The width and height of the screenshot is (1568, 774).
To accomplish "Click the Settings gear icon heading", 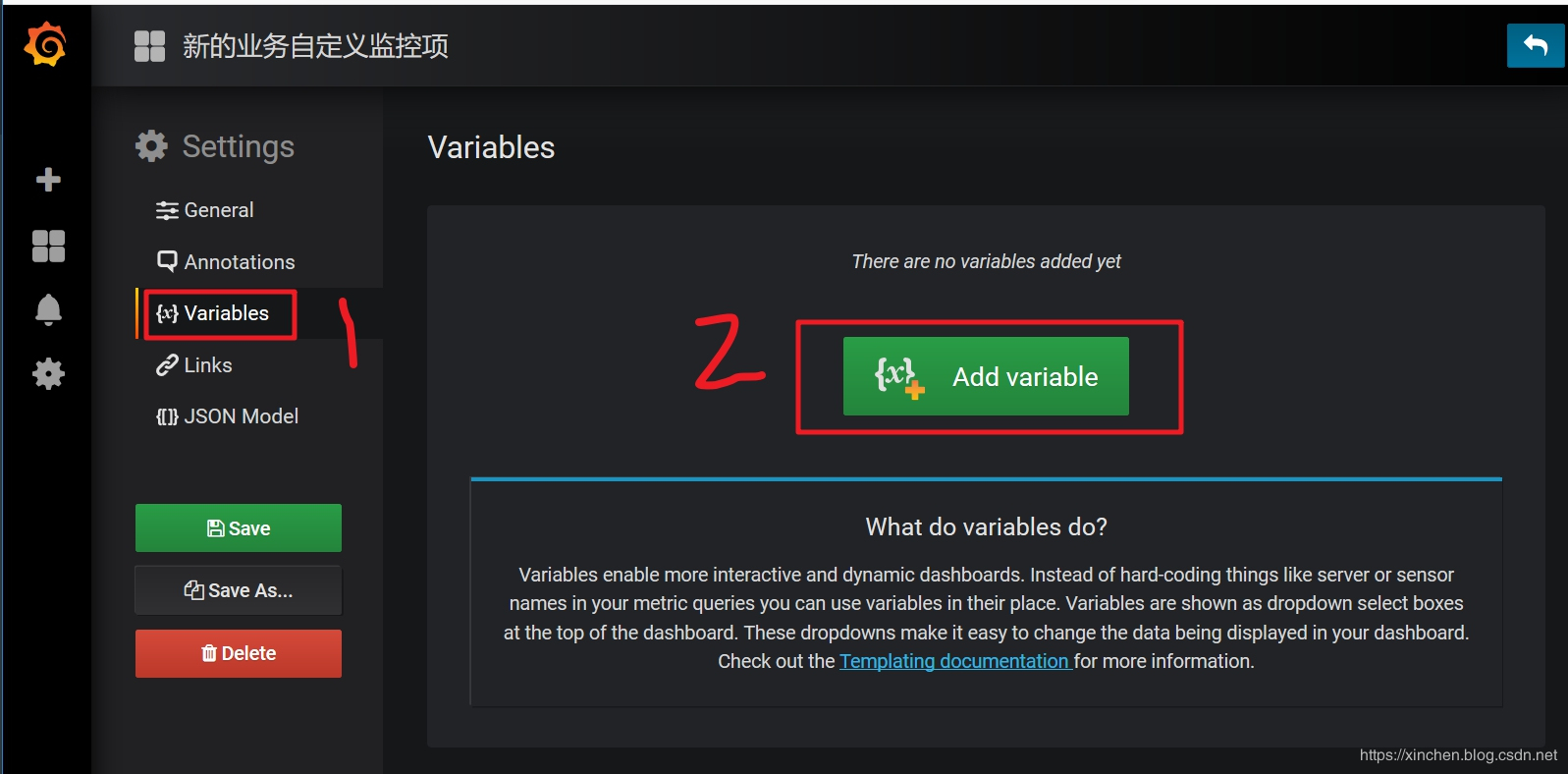I will tap(151, 146).
